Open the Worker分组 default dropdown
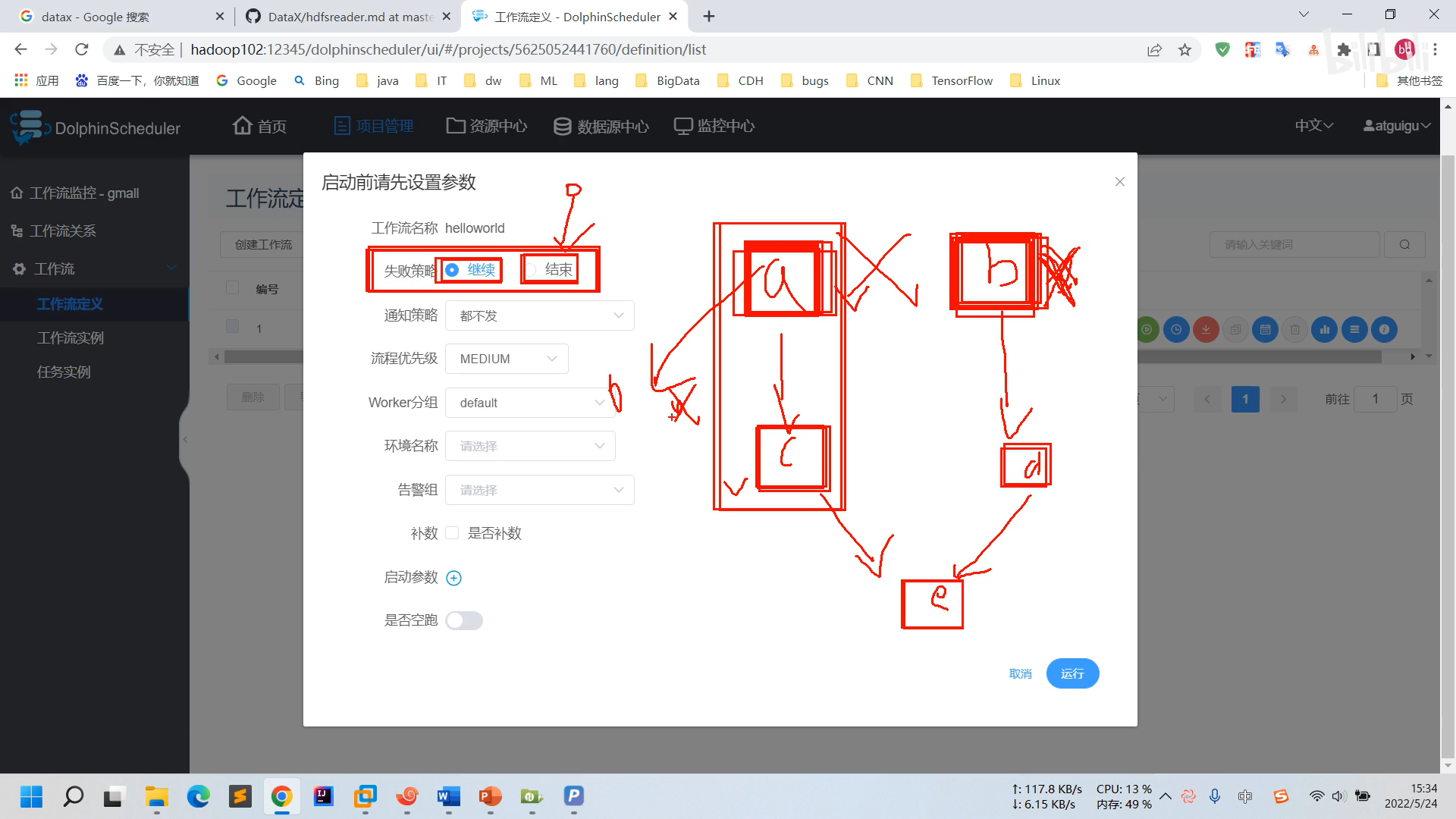The image size is (1456, 819). [530, 403]
